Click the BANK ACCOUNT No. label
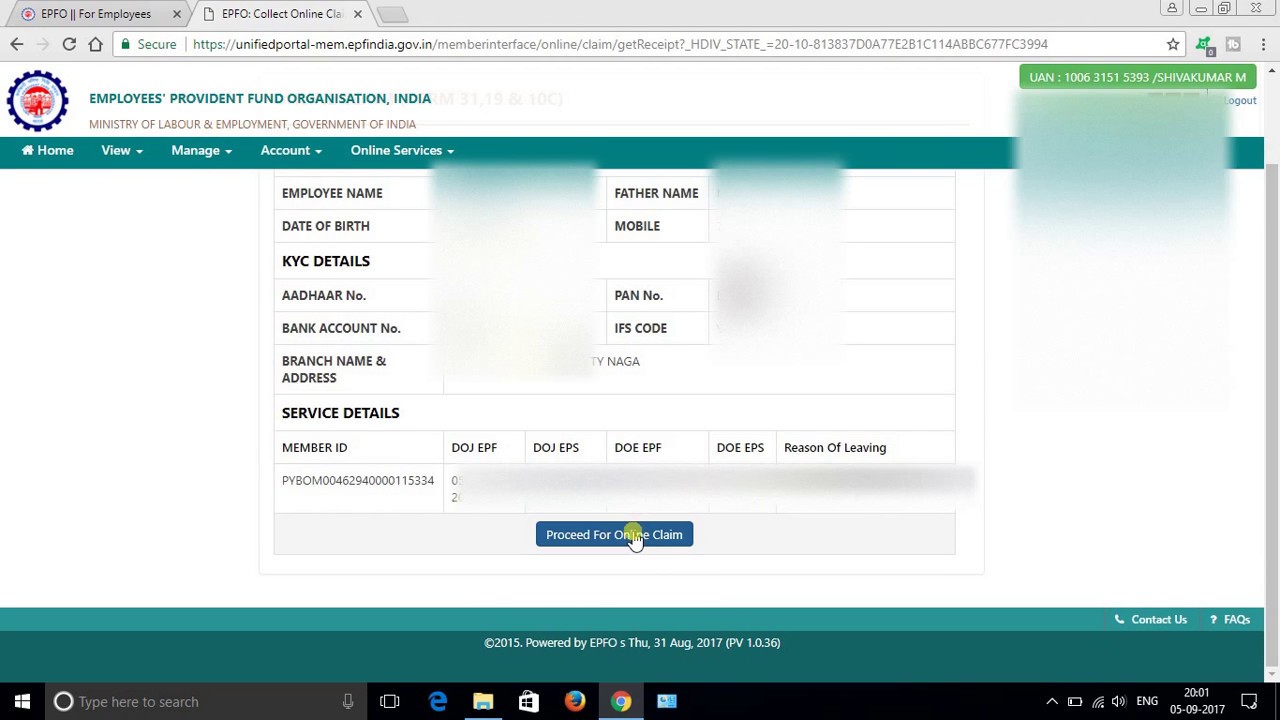1280x720 pixels. pos(341,328)
